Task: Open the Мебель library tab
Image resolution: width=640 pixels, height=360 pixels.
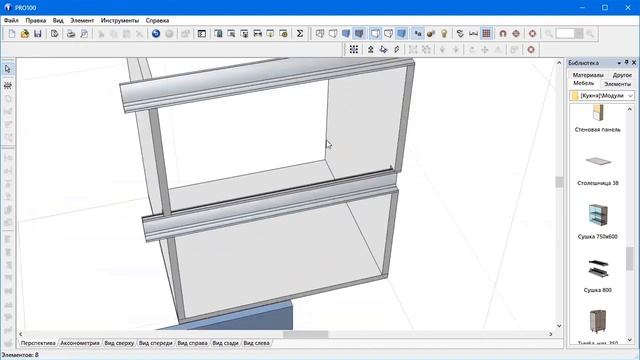Action: pyautogui.click(x=584, y=83)
